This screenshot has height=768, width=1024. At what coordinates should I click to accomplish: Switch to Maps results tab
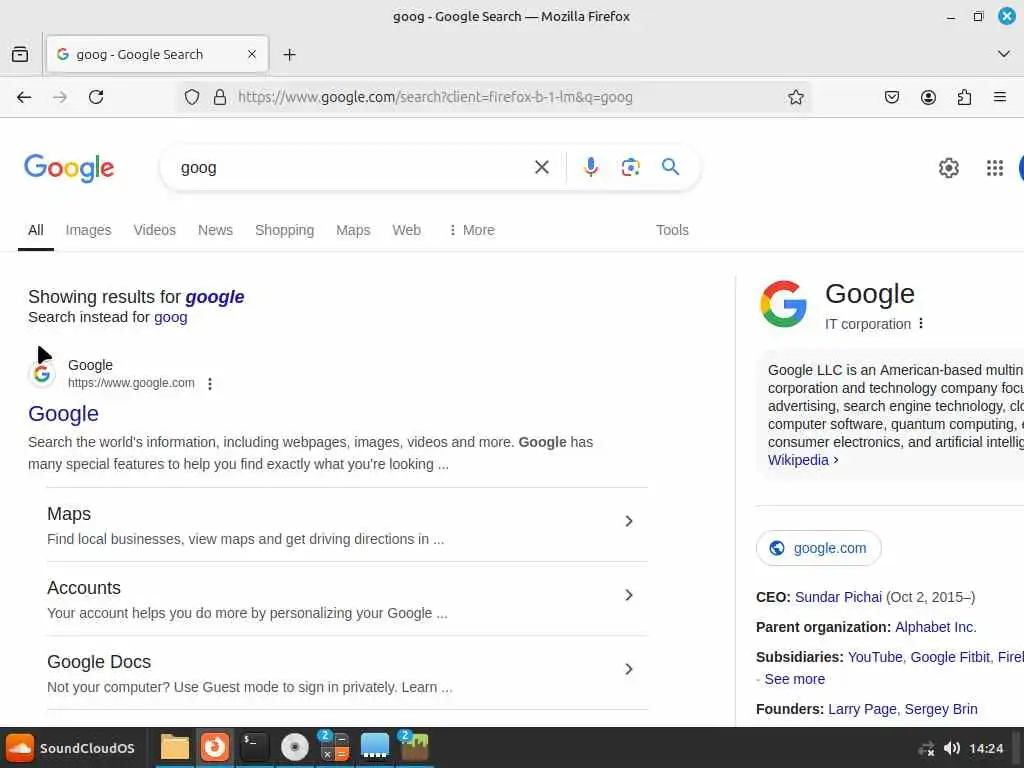click(x=353, y=231)
